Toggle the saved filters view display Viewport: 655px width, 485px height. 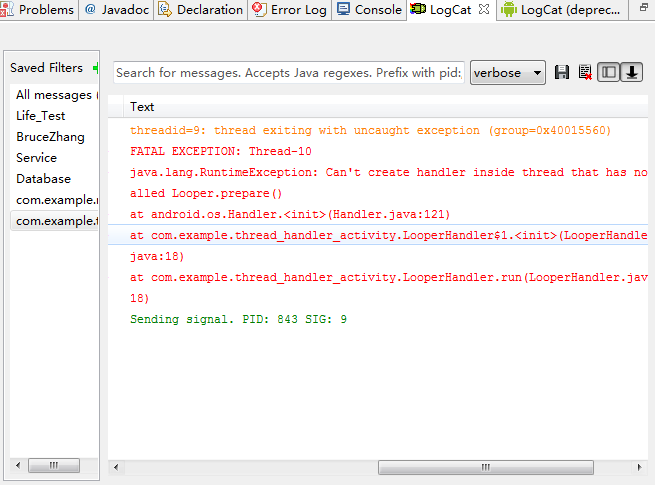click(608, 72)
